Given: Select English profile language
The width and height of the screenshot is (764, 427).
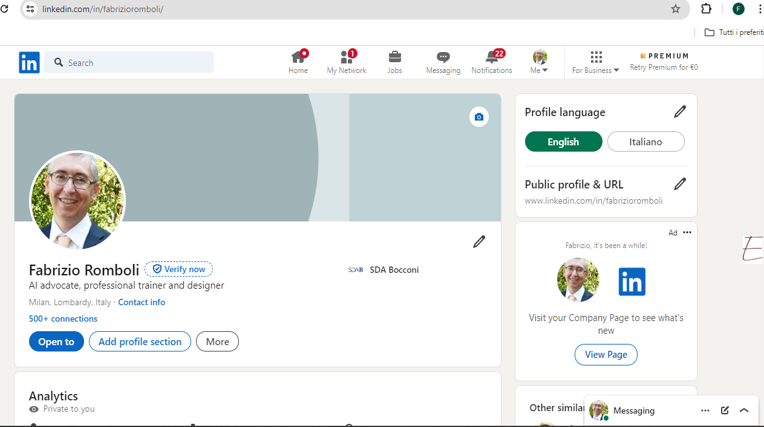Looking at the screenshot, I should (x=563, y=142).
